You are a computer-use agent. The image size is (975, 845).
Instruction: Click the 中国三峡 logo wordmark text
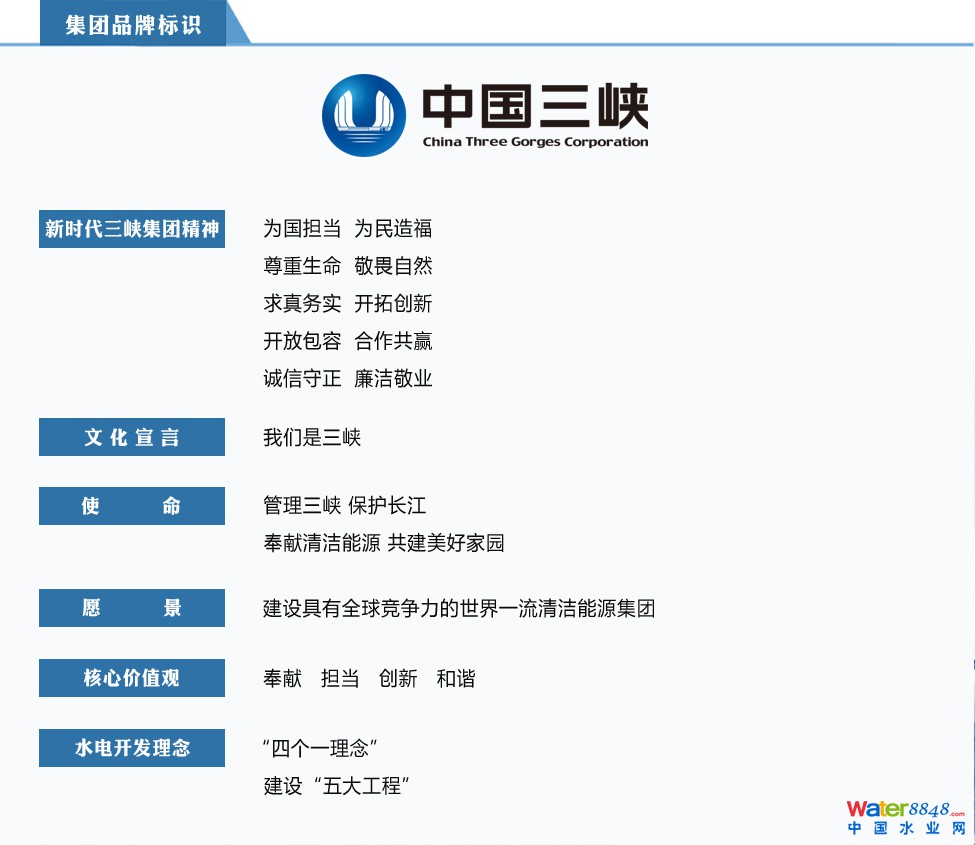coord(535,107)
